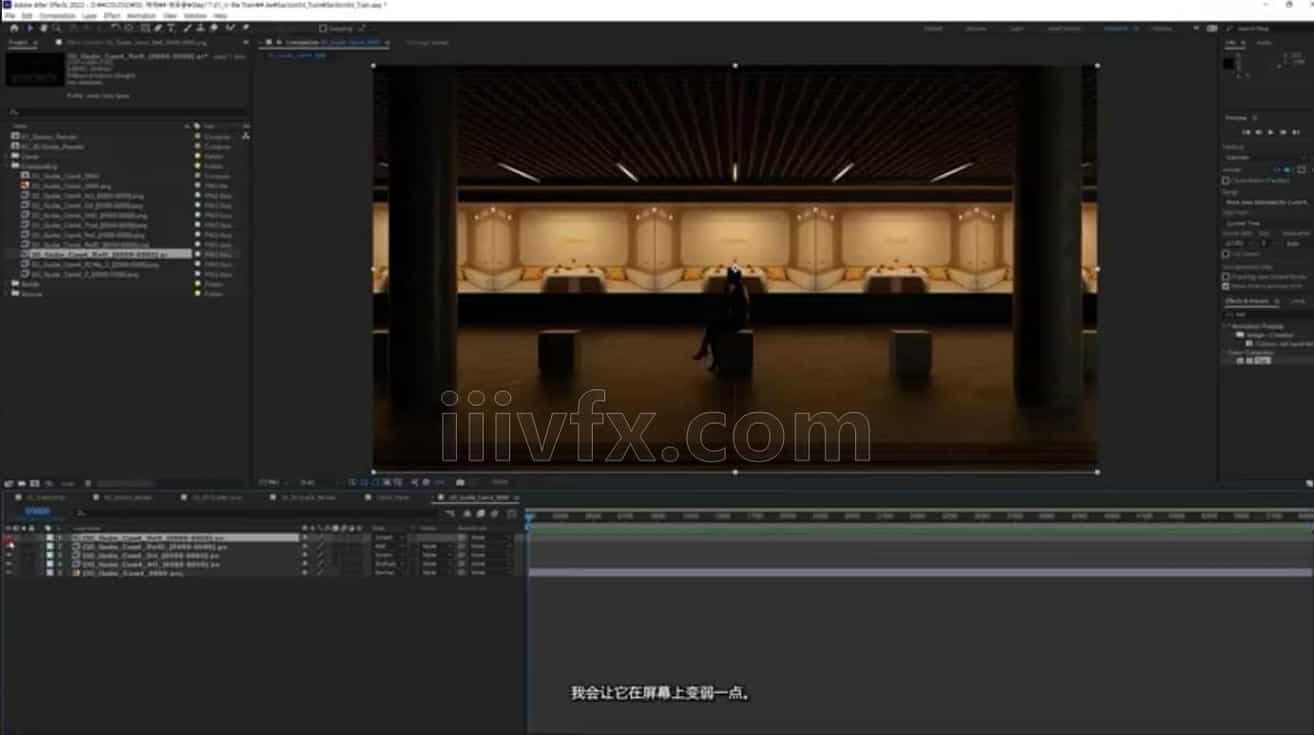Hide layer 2 with its eye toggle
1314x735 pixels.
[x=9, y=547]
